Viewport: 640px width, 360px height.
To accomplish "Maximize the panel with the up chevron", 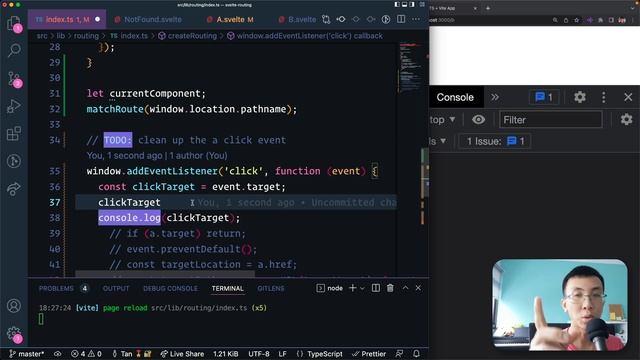I will (405, 288).
